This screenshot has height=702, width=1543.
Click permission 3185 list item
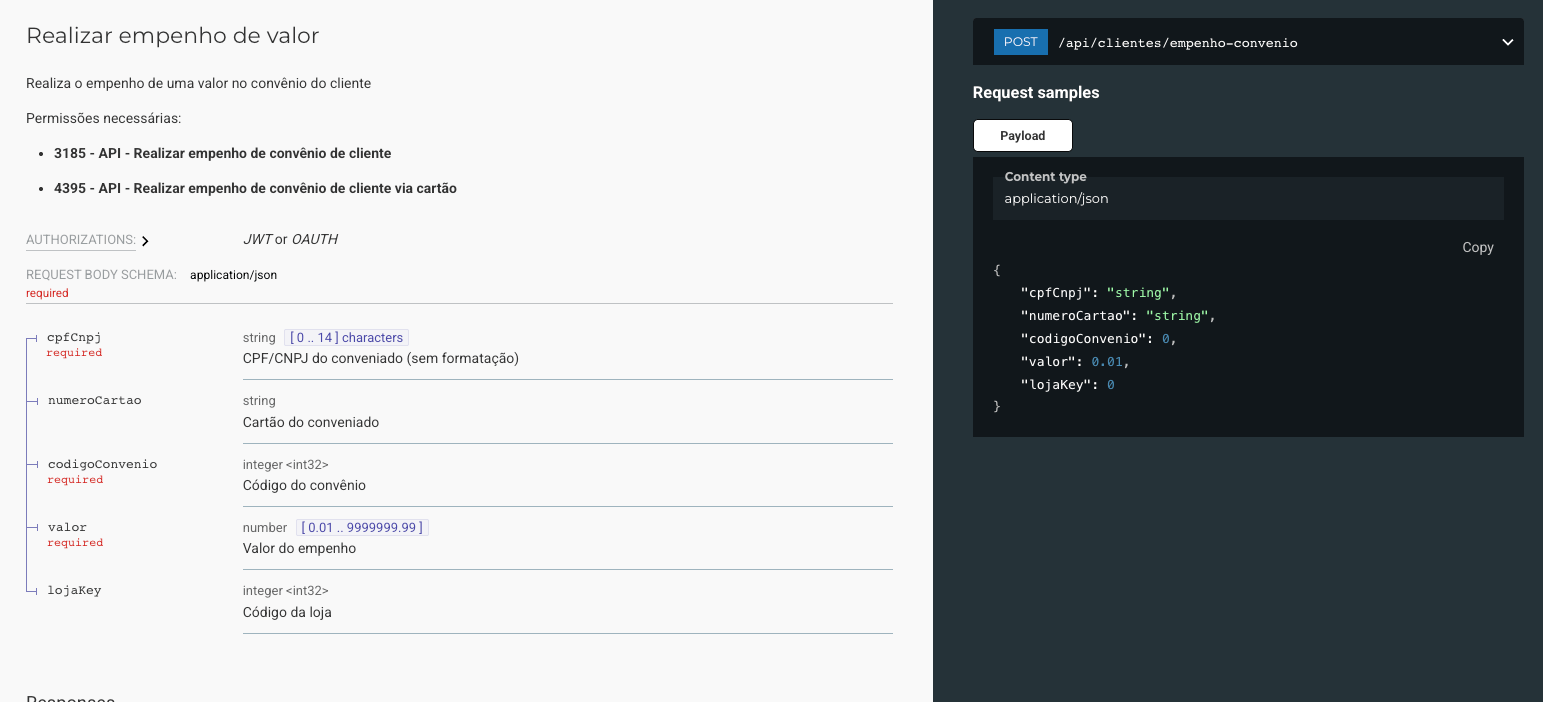[222, 153]
